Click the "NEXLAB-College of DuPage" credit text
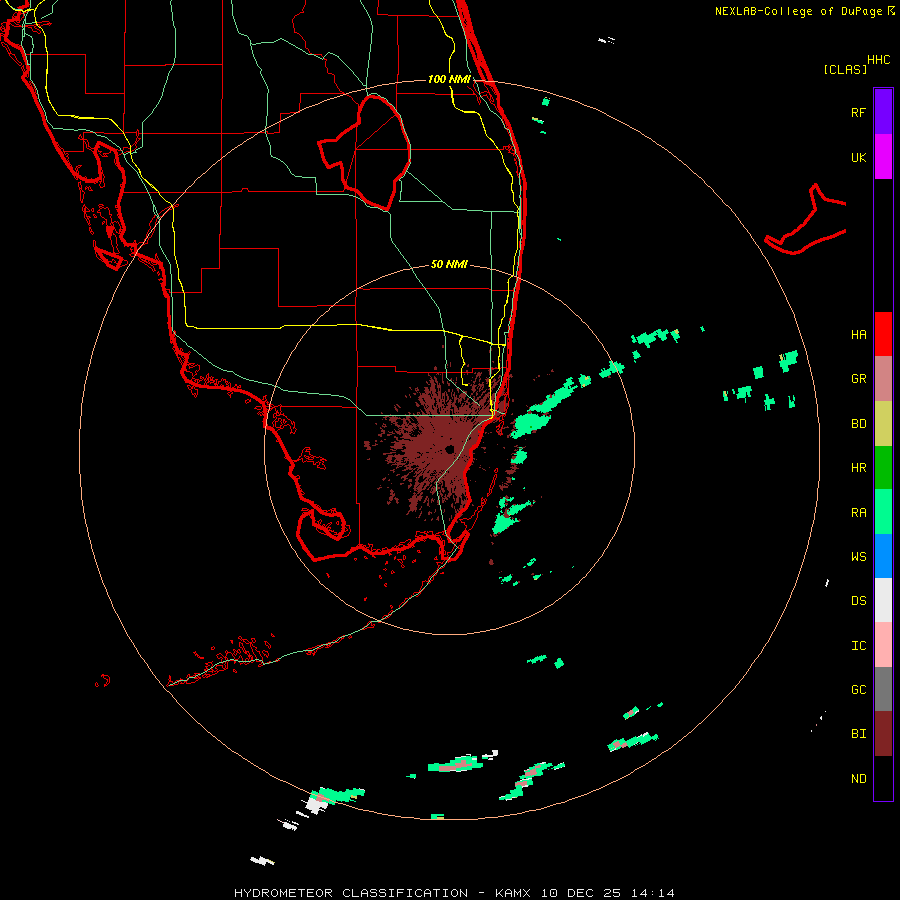Image resolution: width=900 pixels, height=900 pixels. coord(798,11)
